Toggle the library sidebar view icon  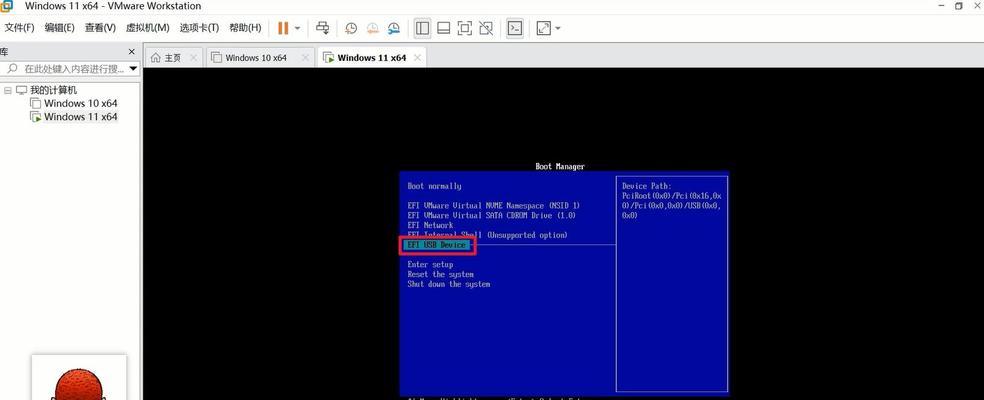pos(422,28)
